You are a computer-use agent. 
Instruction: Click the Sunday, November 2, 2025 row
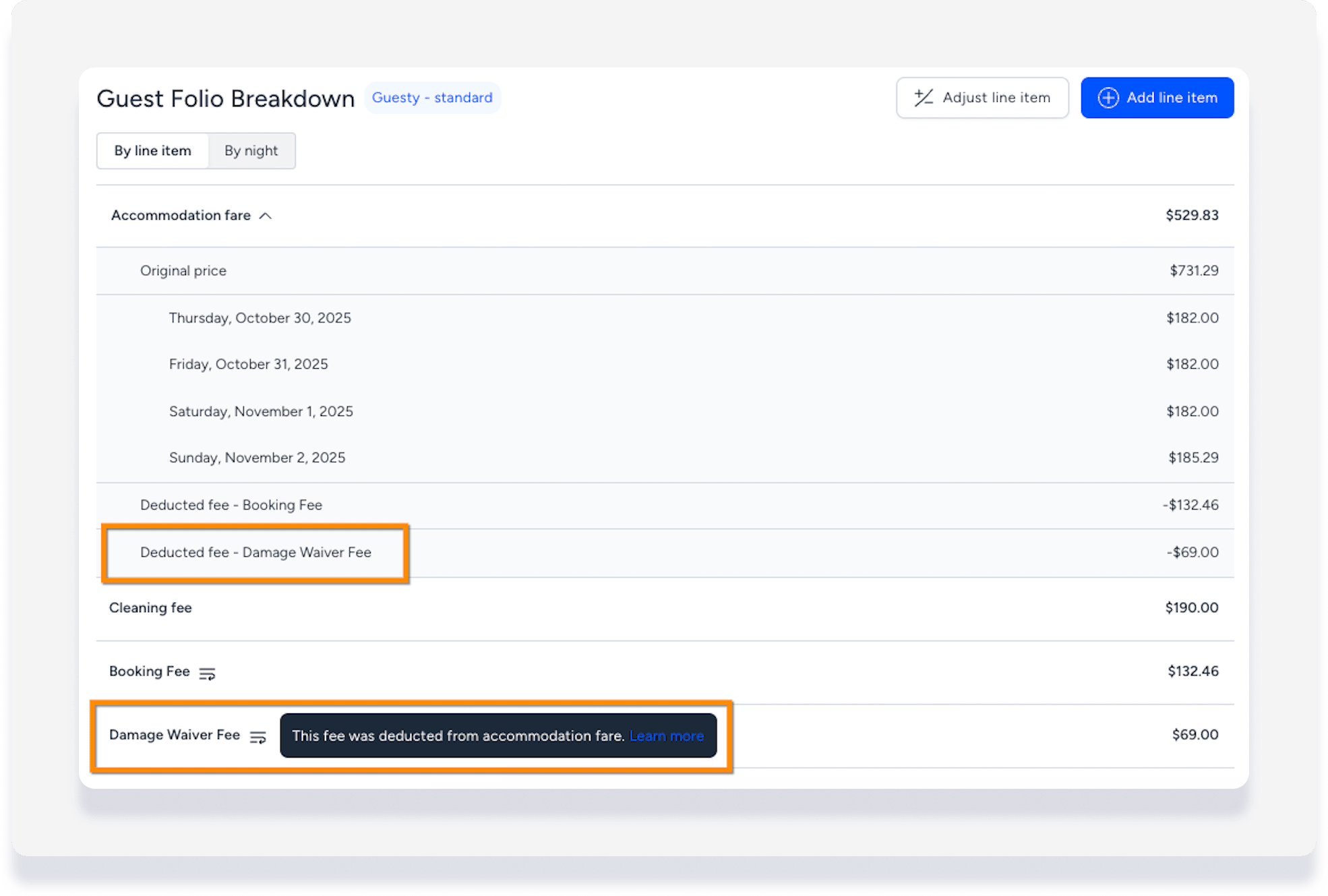[257, 458]
